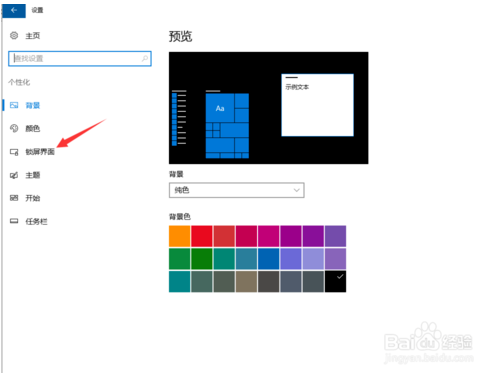Choose the dark charcoal gray swatch

pyautogui.click(x=269, y=282)
